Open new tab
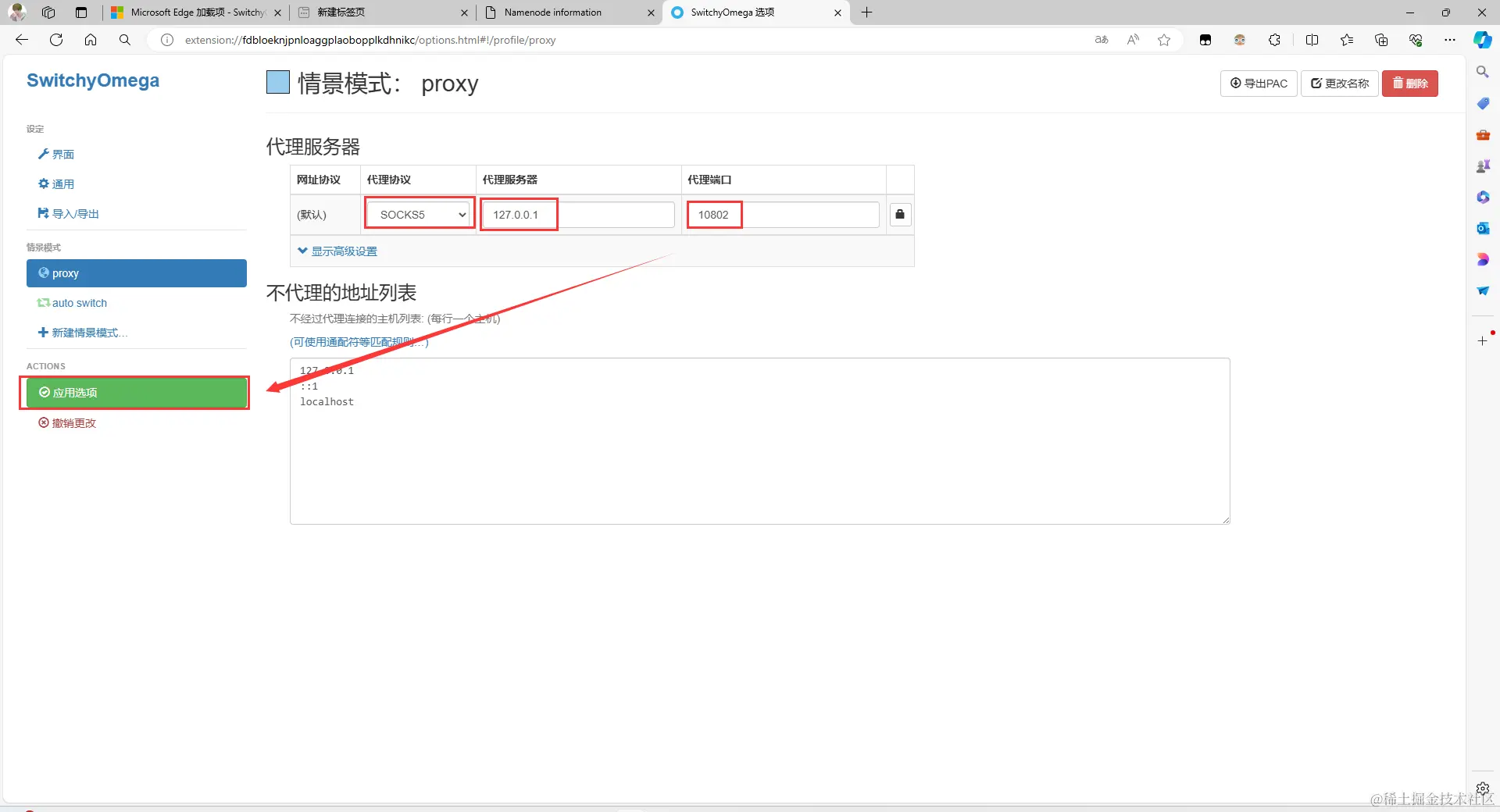 pos(866,12)
